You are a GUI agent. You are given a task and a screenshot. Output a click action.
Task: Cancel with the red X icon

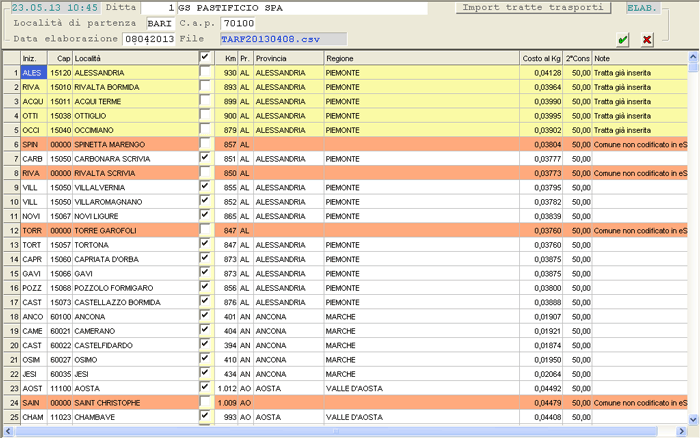coord(646,40)
